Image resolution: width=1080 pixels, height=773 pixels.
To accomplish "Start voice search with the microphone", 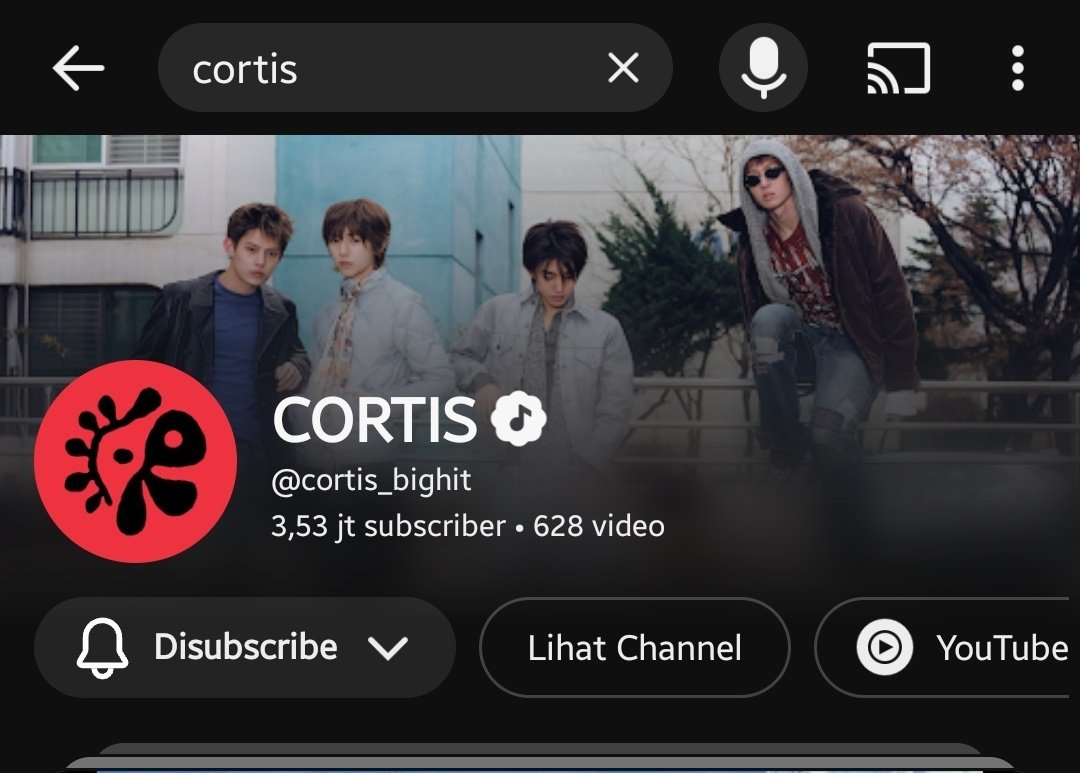I will [x=763, y=68].
